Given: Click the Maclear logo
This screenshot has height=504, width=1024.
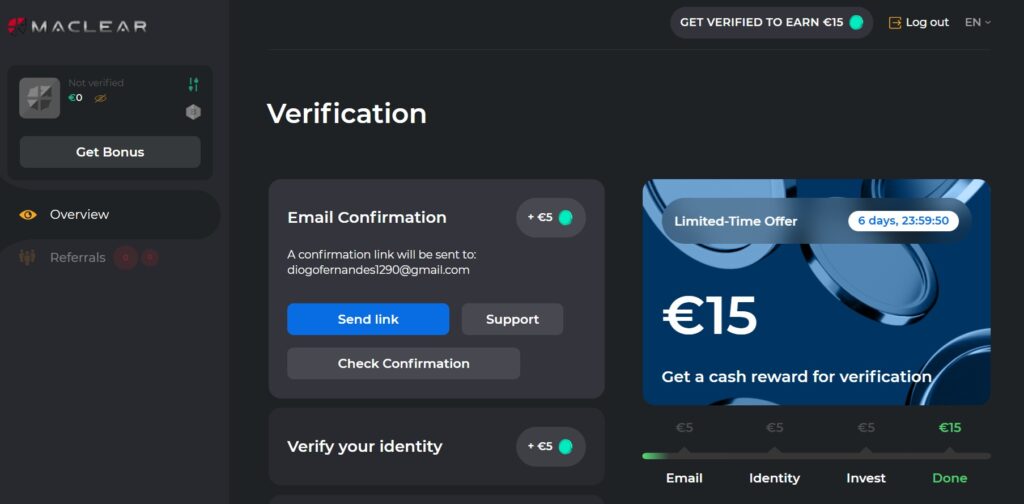Looking at the screenshot, I should [77, 26].
